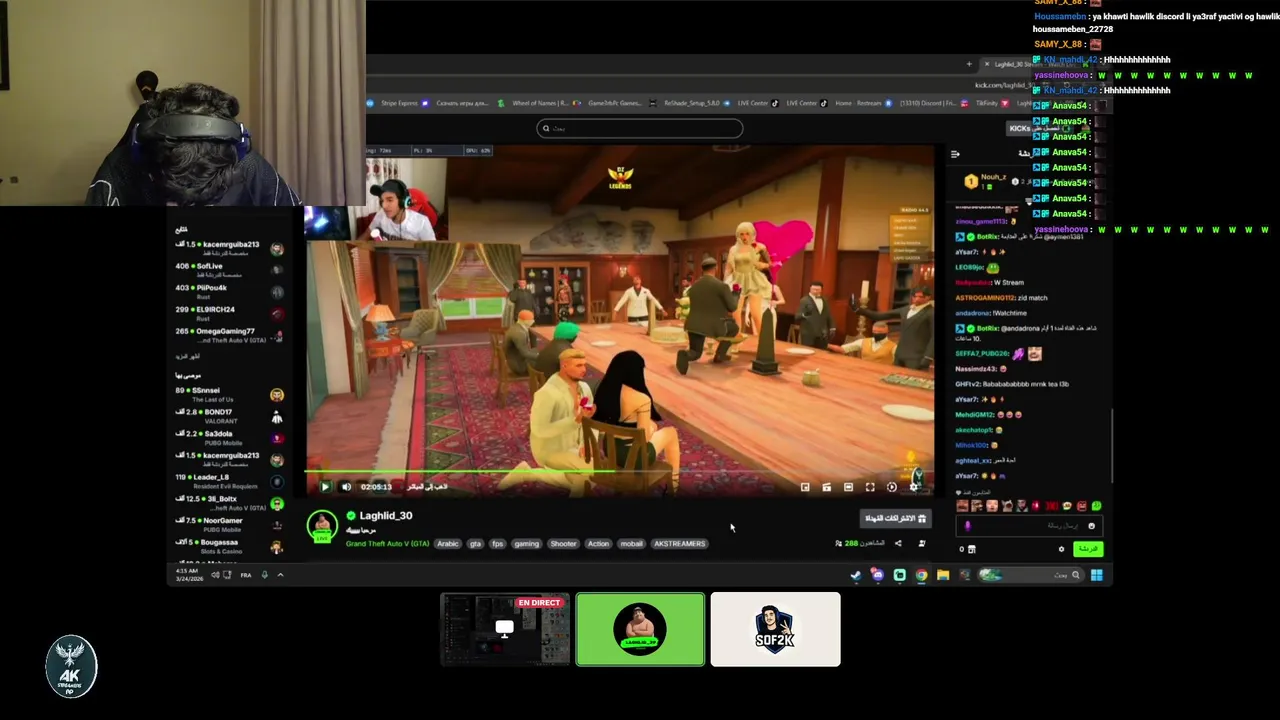The image size is (1280, 720).
Task: Select the EN DIRECT screen-share thumbnail
Action: [x=505, y=629]
